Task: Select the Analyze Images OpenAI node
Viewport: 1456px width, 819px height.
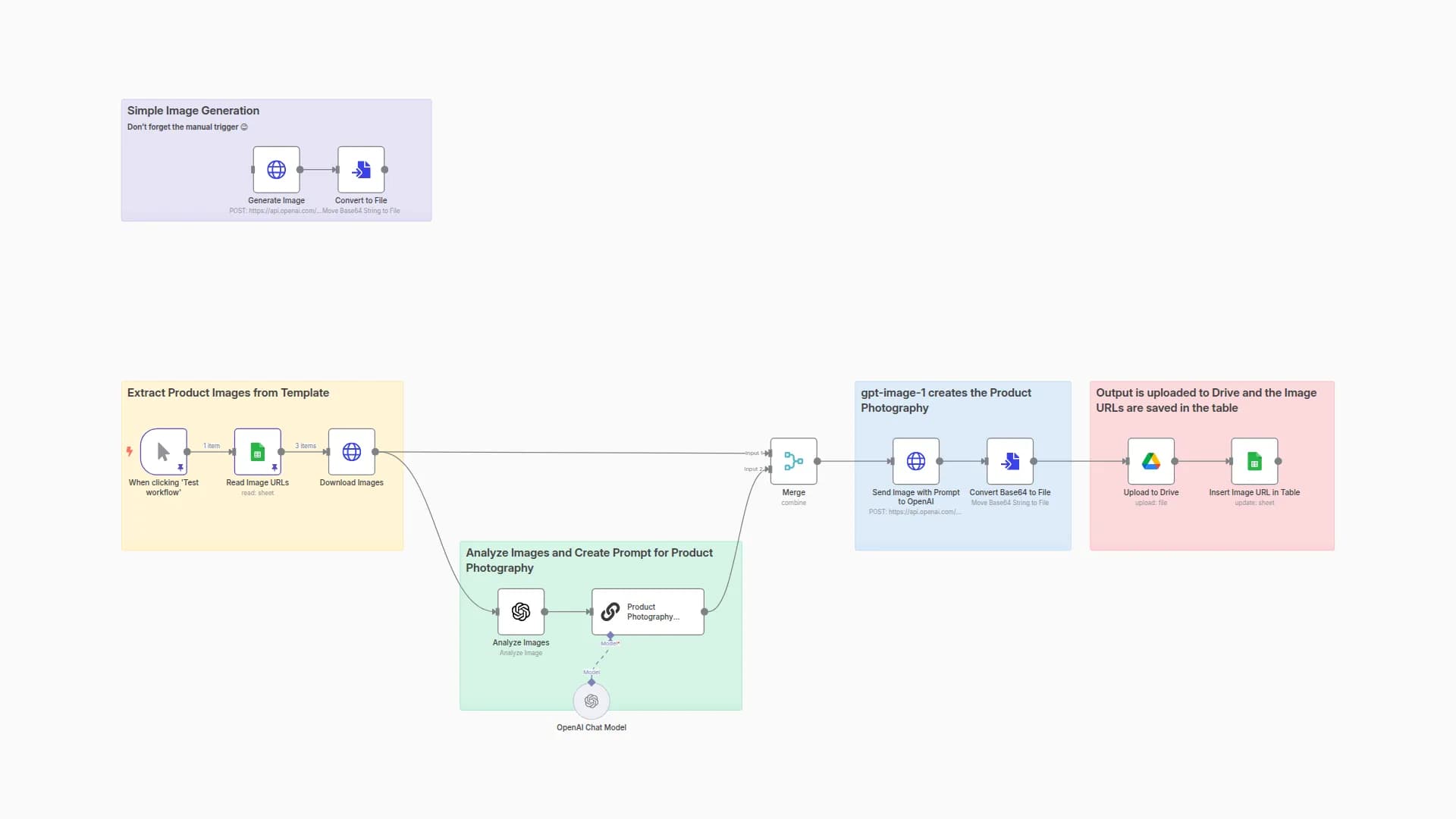Action: [521, 612]
